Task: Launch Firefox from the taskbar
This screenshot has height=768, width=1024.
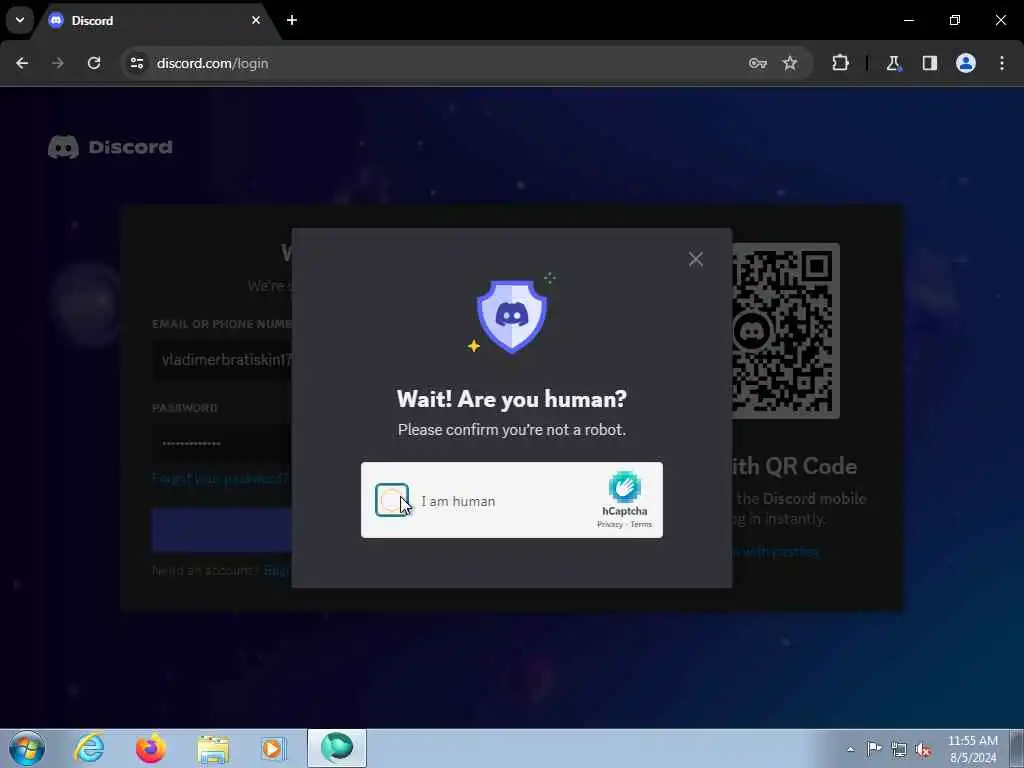Action: [x=150, y=748]
